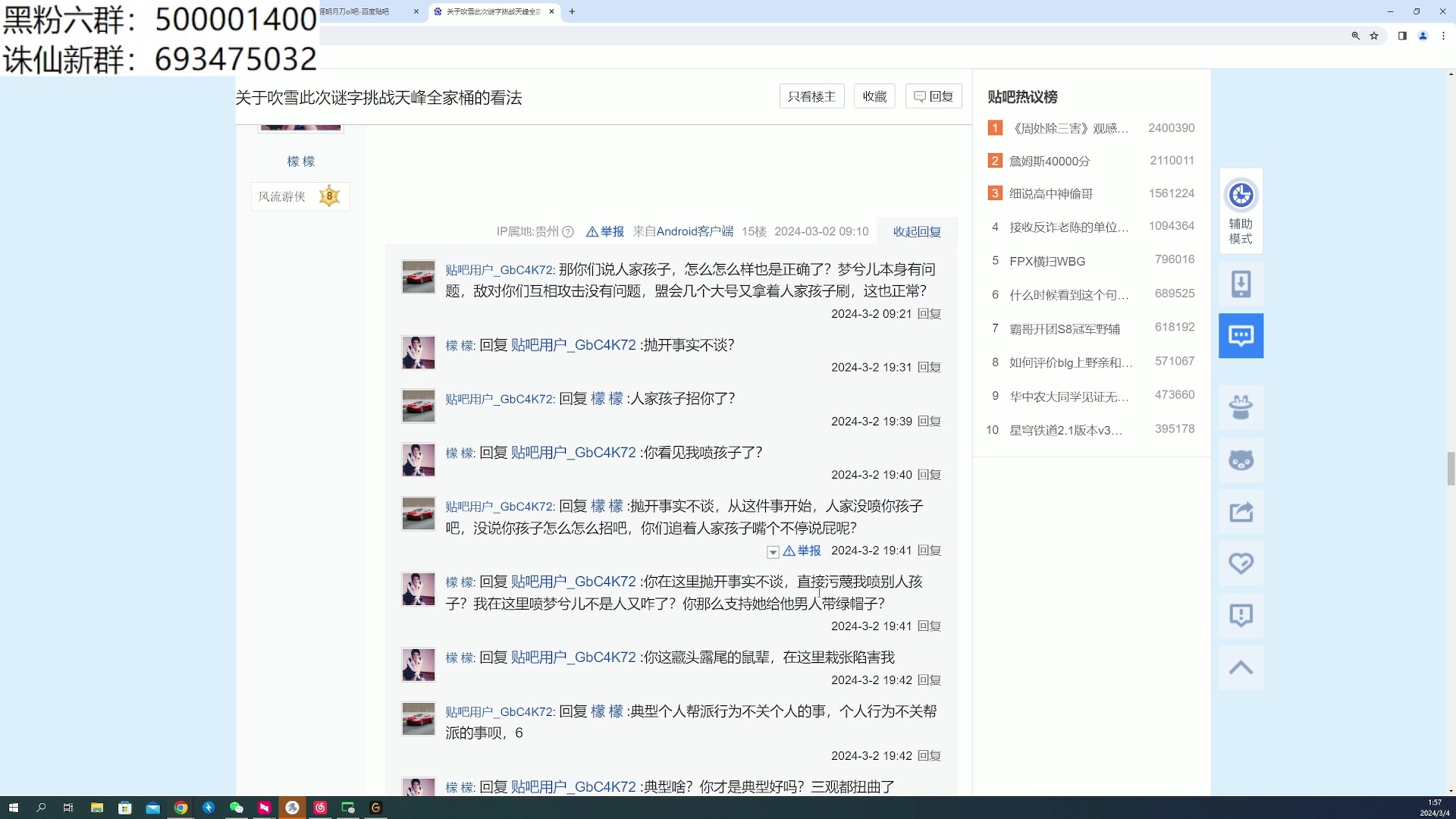
Task: Select the panda face icon in sidebar
Action: (1241, 460)
